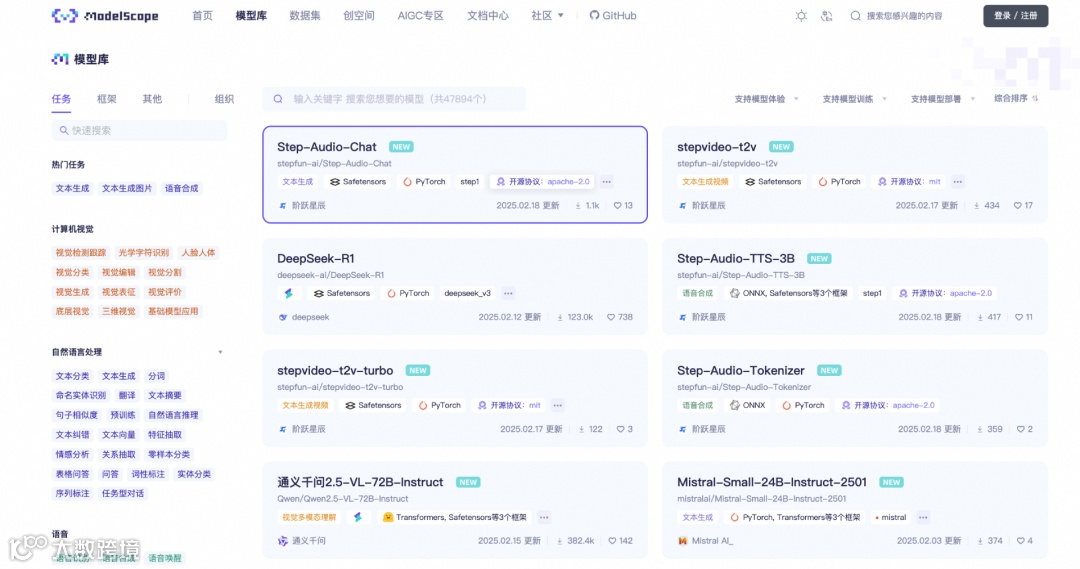
Task: Click the heart icon on the Mistral-Small card
Action: point(1020,541)
